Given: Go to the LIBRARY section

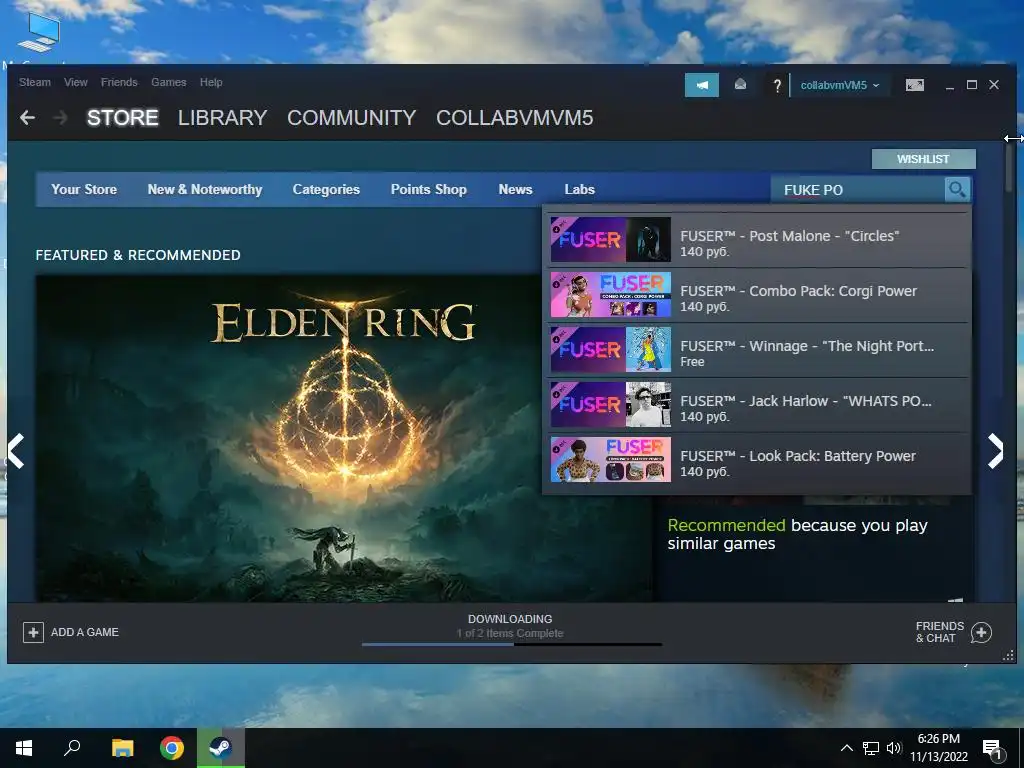Looking at the screenshot, I should pyautogui.click(x=223, y=118).
